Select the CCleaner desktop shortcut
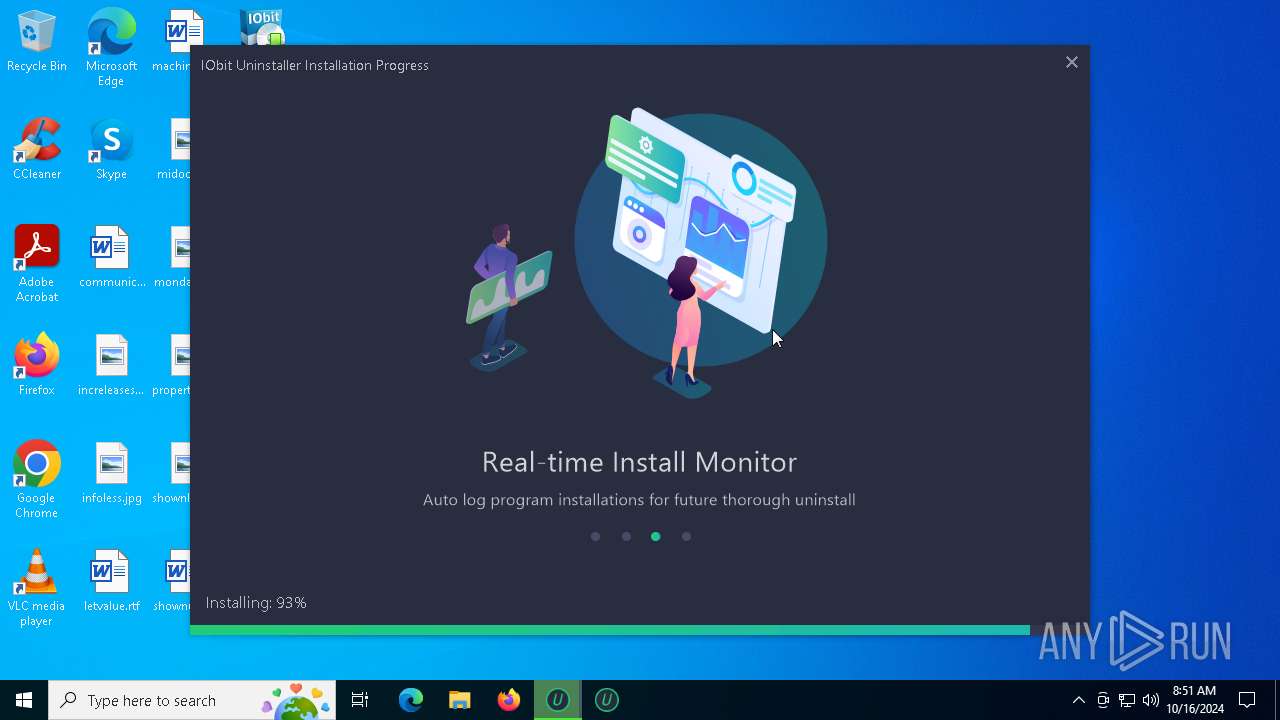Viewport: 1280px width, 720px height. (x=37, y=150)
